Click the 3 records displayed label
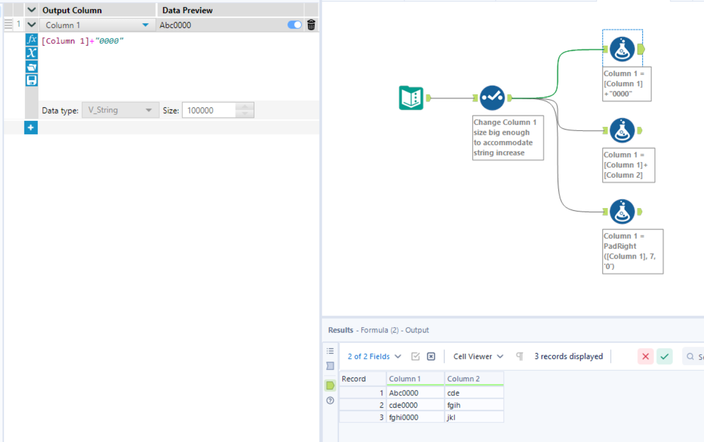Screen dimensions: 704x442 click(x=568, y=356)
